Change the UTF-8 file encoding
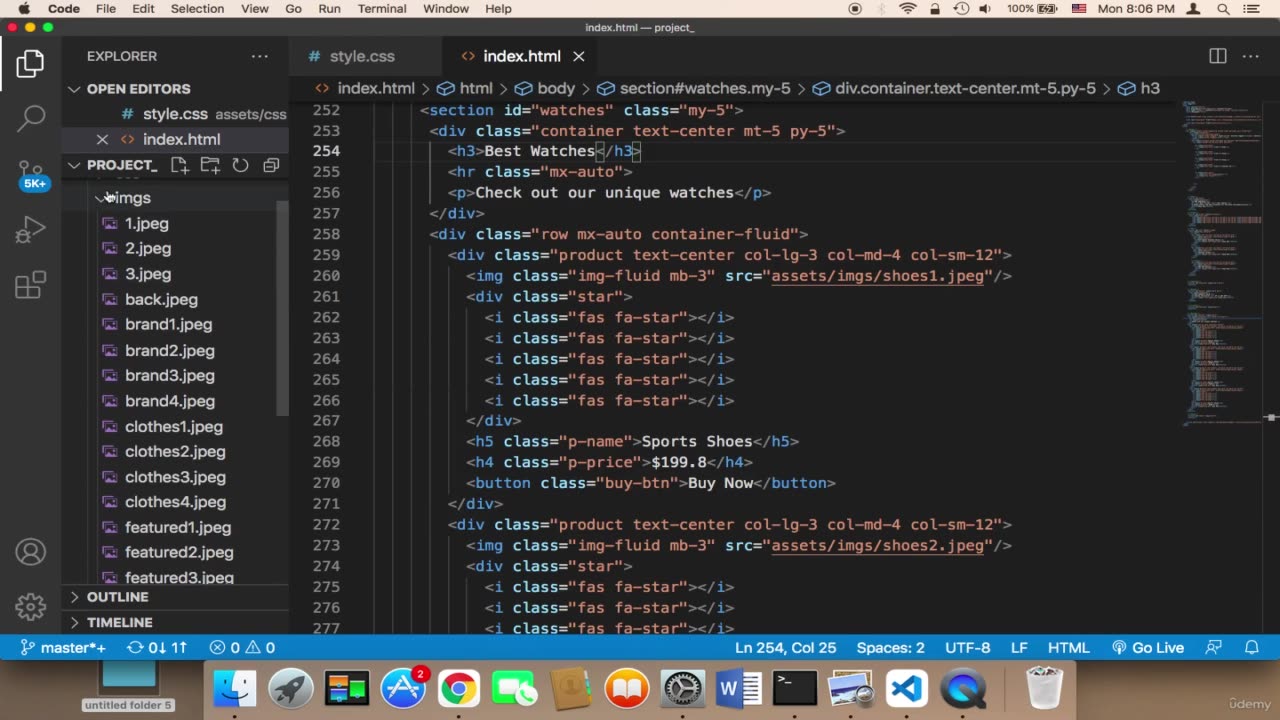This screenshot has width=1280, height=720. coord(967,647)
